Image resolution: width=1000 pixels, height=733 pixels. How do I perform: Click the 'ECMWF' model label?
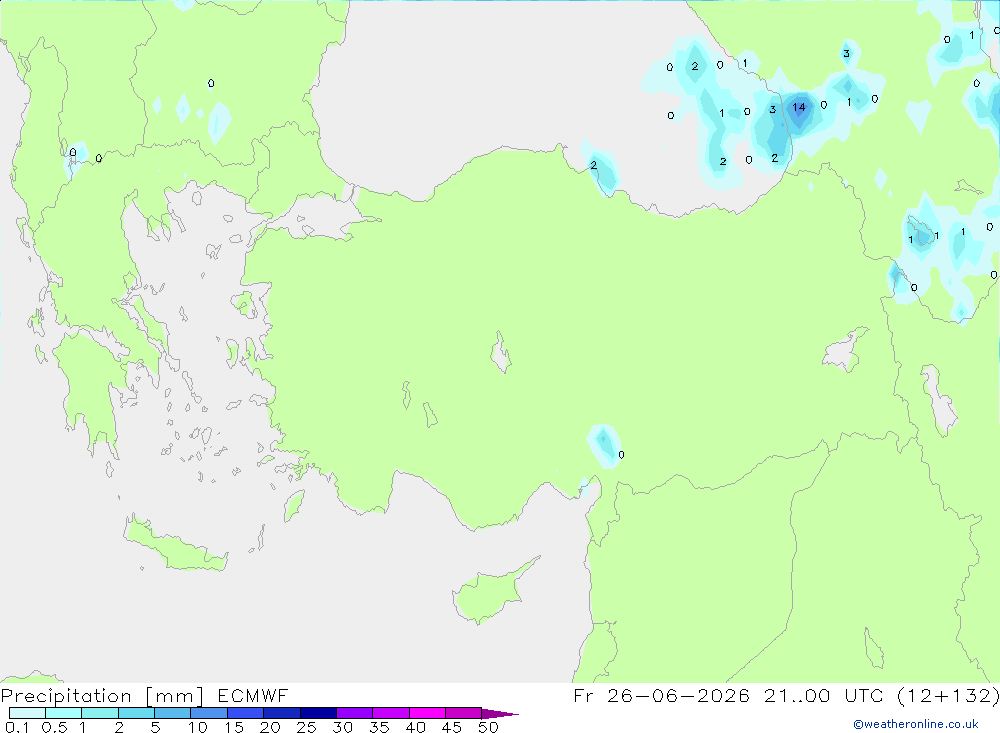[253, 695]
